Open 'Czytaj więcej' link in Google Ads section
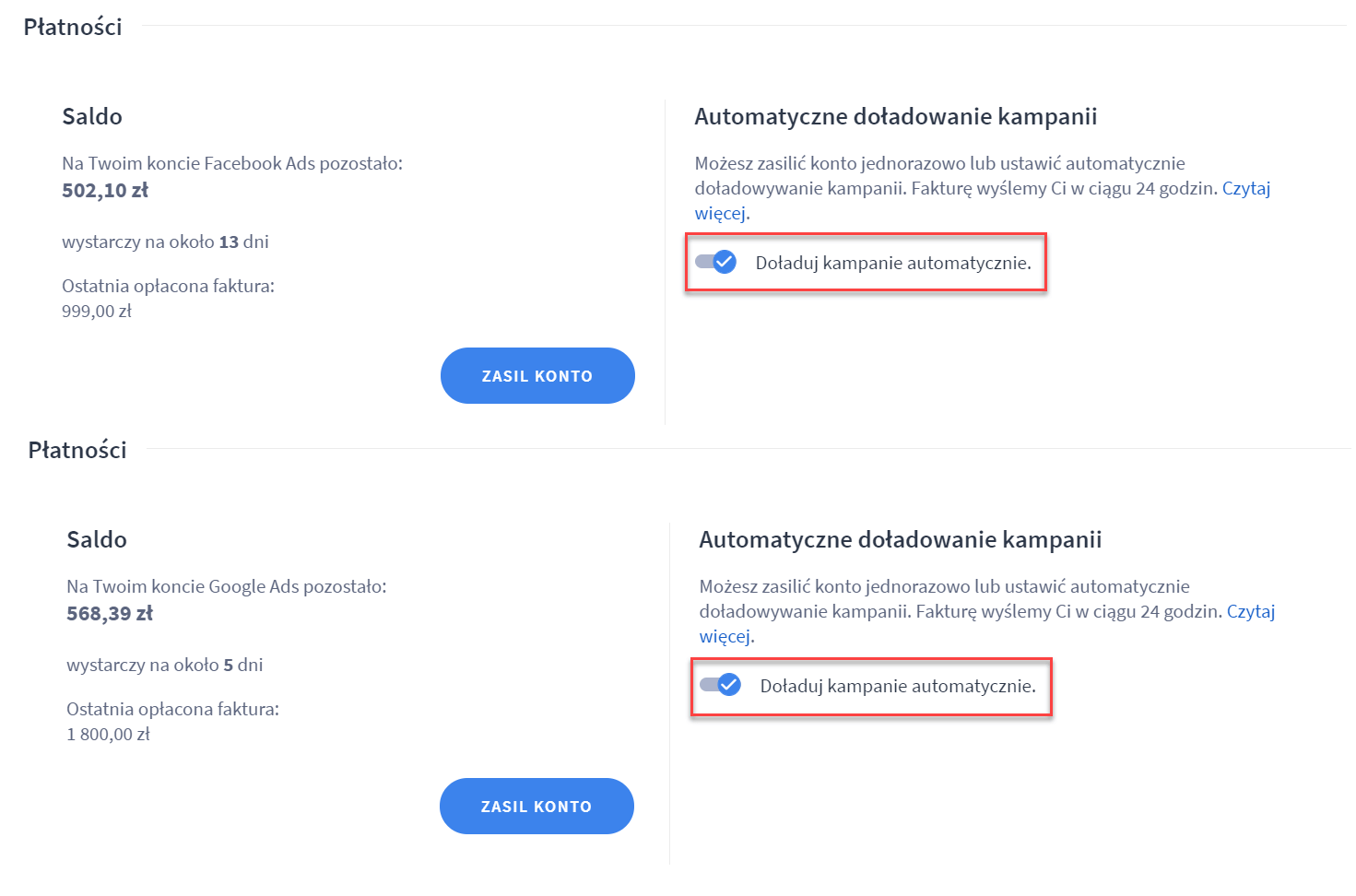Screen dimensions: 1356x896 [1250, 612]
